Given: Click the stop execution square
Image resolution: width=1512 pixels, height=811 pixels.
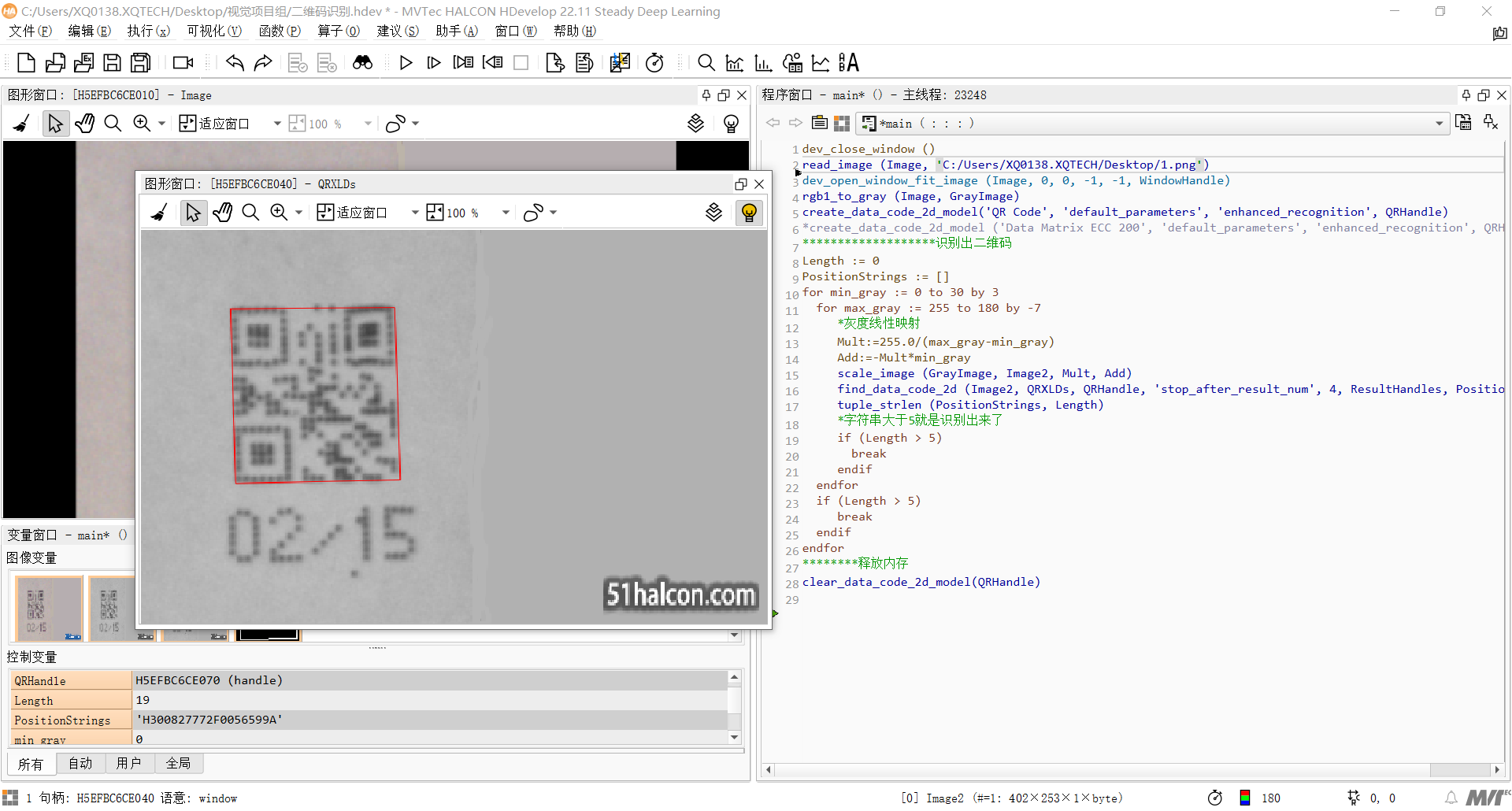Looking at the screenshot, I should click(x=521, y=63).
